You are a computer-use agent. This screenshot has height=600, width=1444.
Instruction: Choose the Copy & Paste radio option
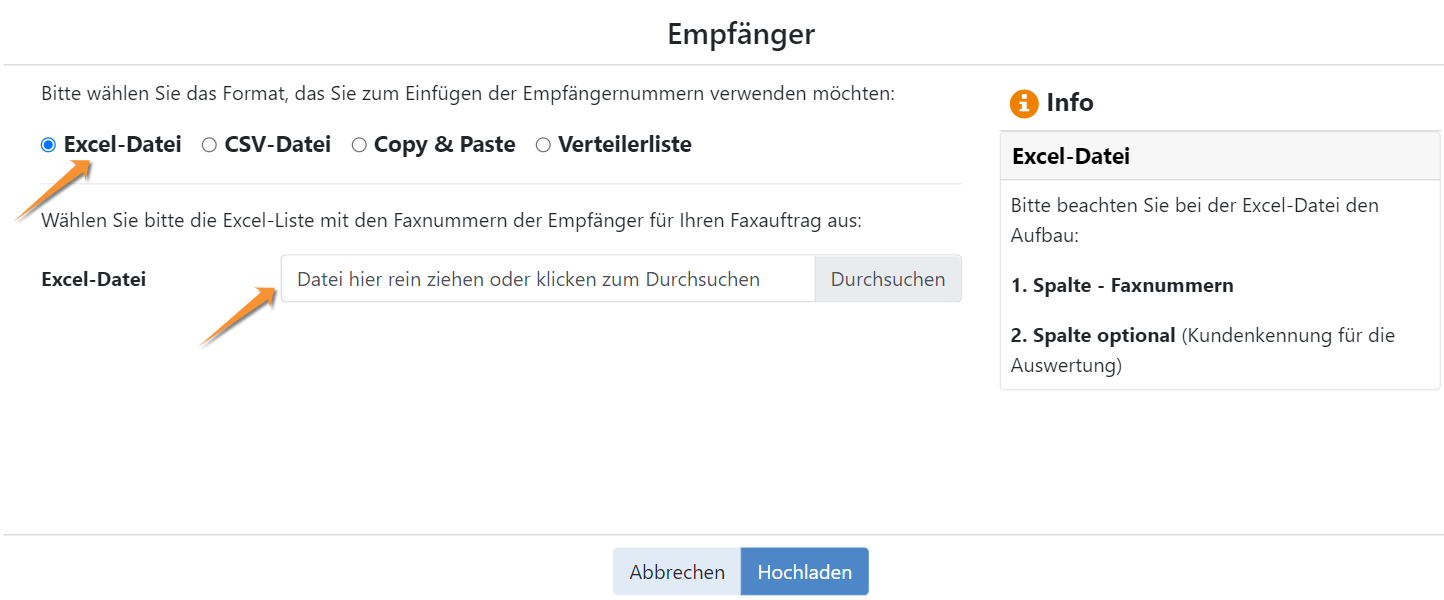(x=359, y=145)
